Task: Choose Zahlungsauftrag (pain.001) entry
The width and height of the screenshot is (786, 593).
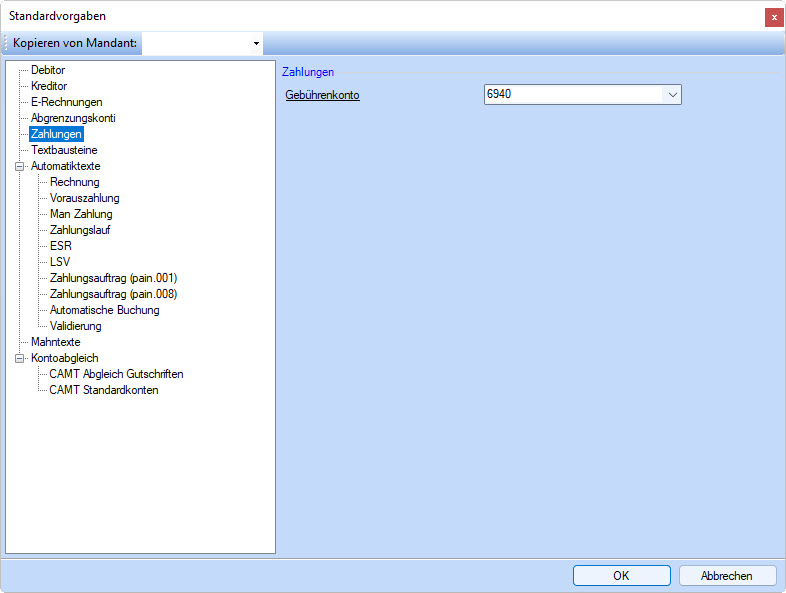Action: click(113, 278)
